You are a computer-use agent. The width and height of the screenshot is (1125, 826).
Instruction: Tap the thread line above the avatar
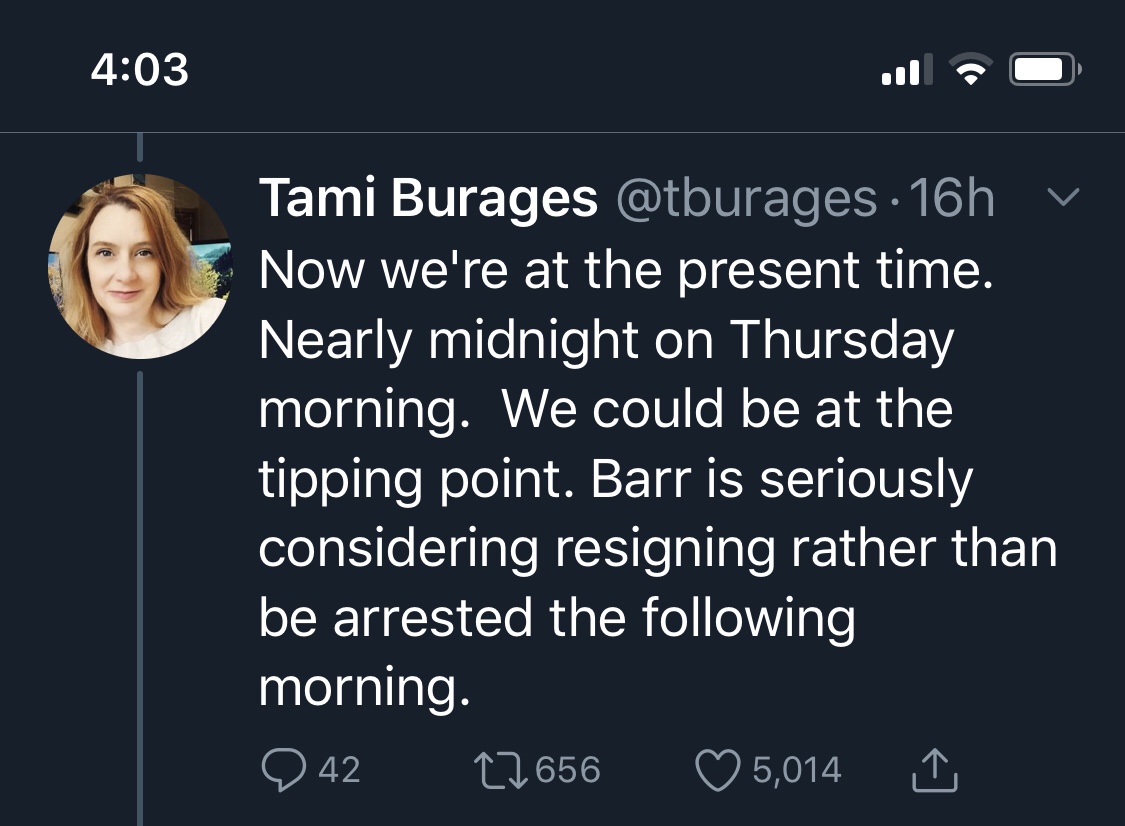[140, 148]
